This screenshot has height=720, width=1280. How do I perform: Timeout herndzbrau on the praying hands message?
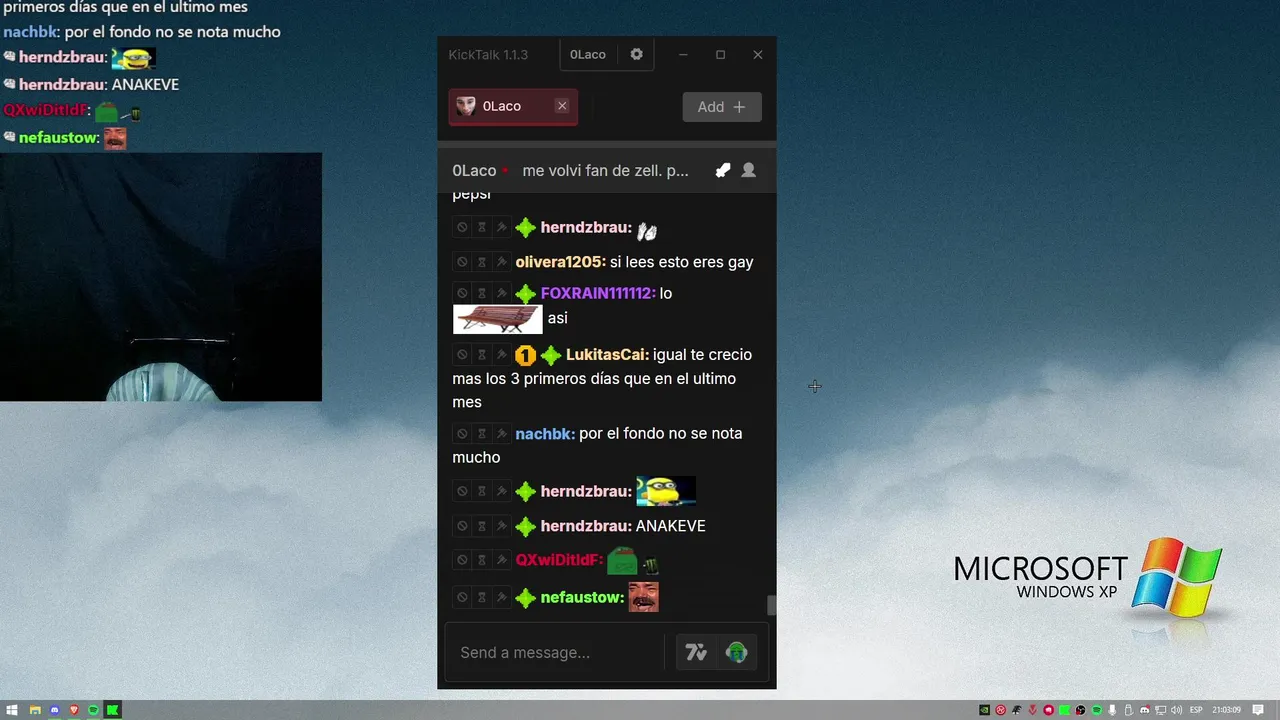[x=481, y=228]
